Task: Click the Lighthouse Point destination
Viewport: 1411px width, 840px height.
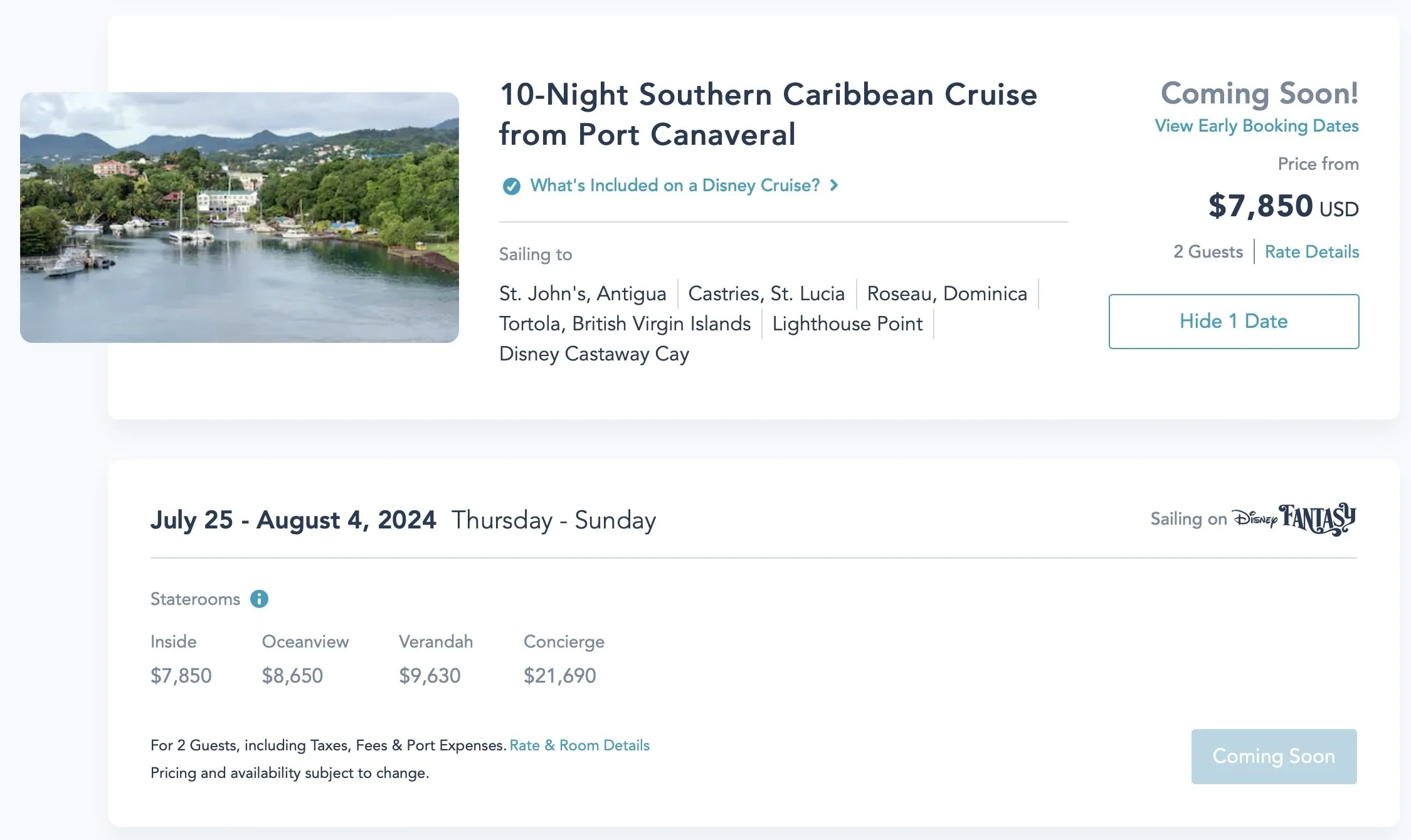Action: click(x=847, y=324)
